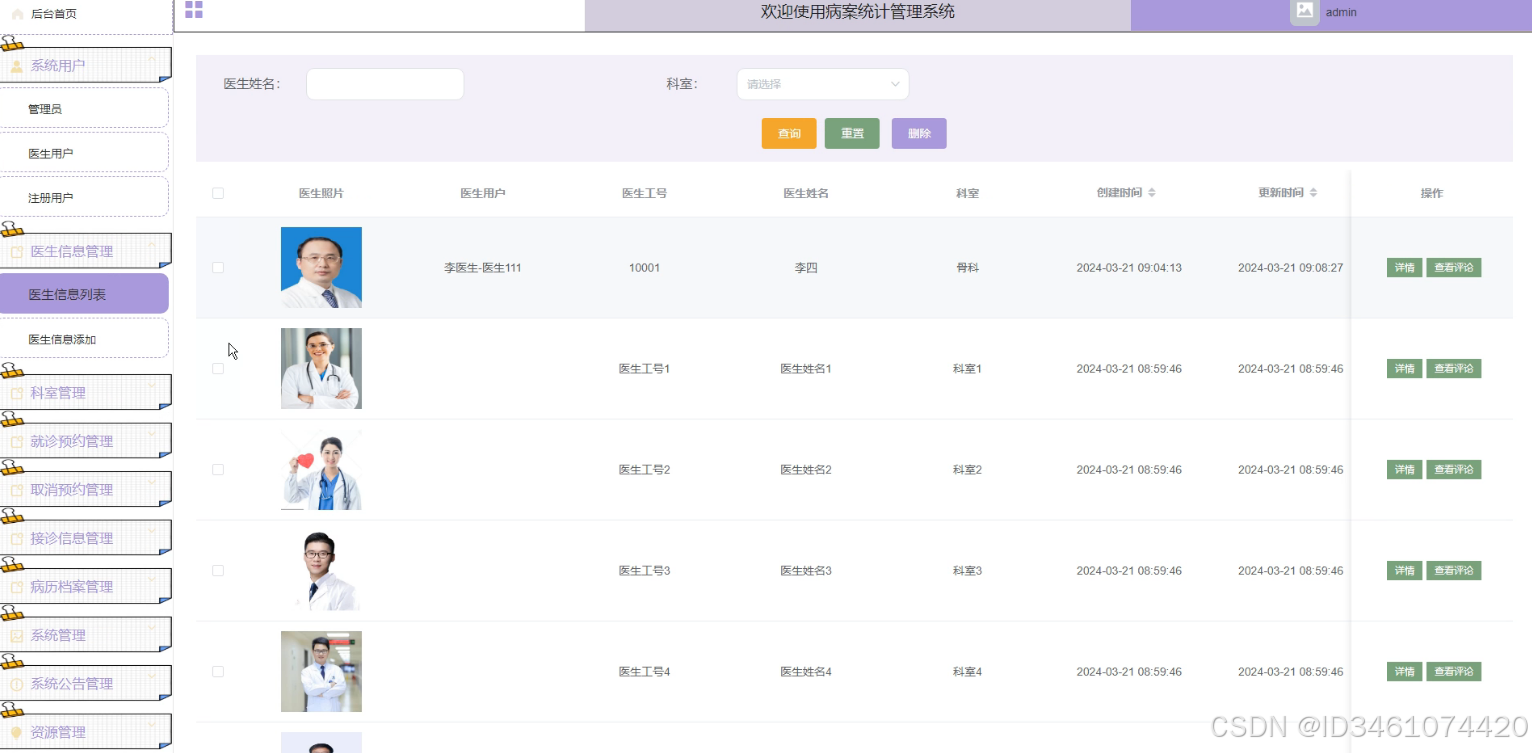
Task: Click the green 重置 button
Action: [852, 134]
